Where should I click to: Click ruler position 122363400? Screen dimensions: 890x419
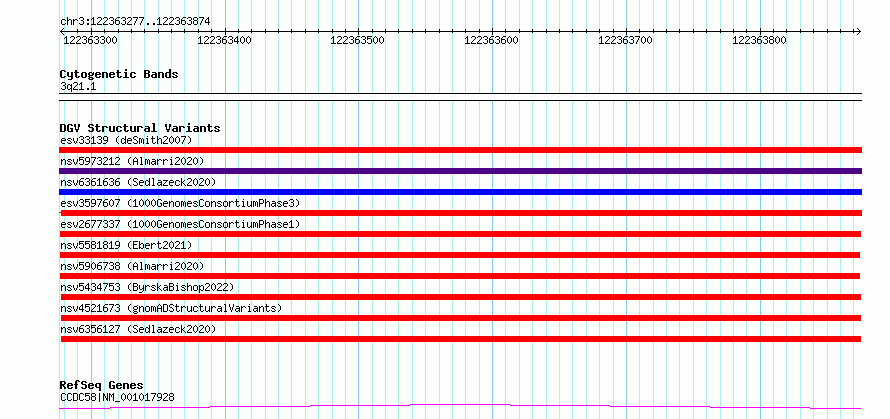click(224, 40)
